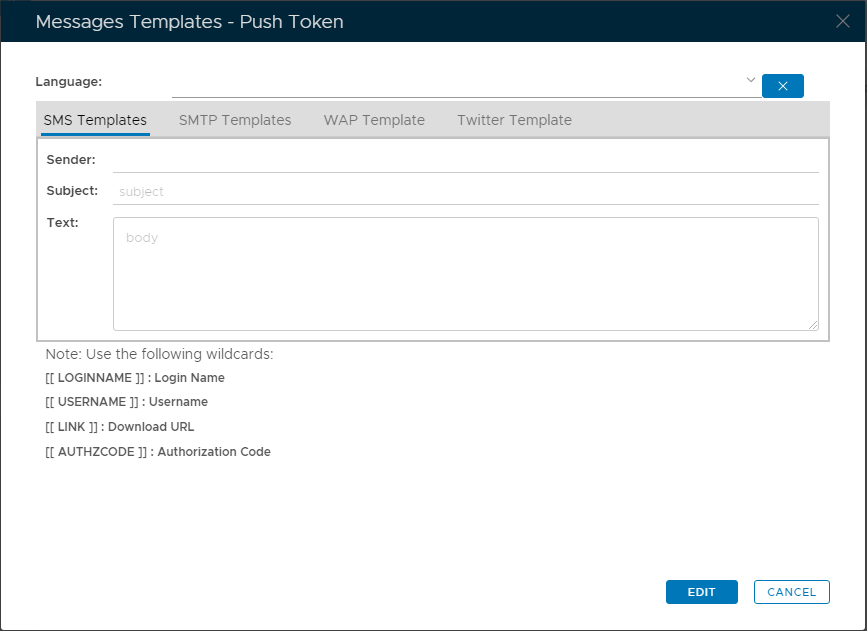Open the Language selection field
Screen dimensions: 867x631
(x=460, y=84)
